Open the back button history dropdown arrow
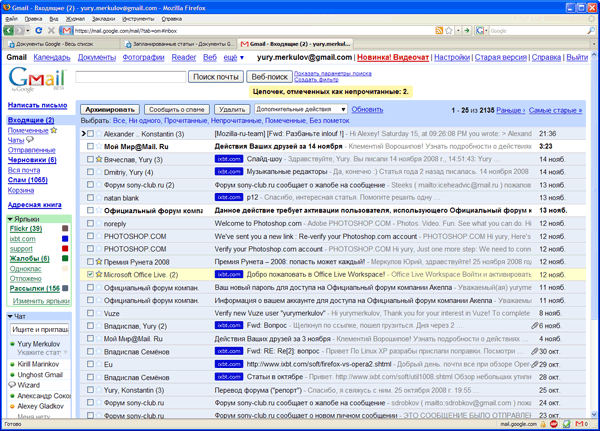Image resolution: width=600 pixels, height=431 pixels. coord(28,31)
